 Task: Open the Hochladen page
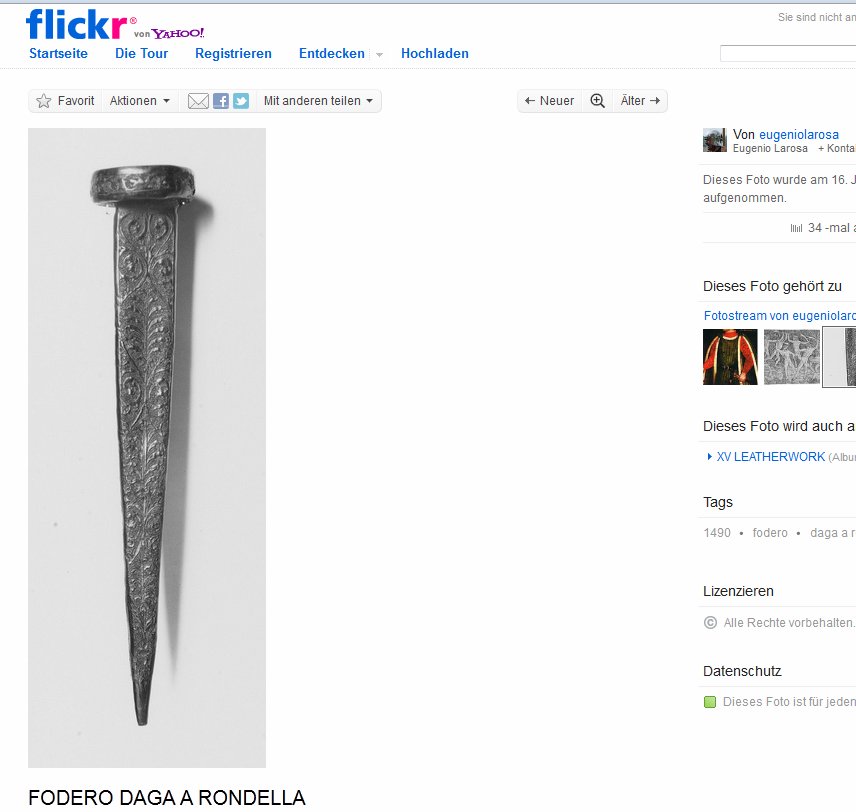(x=435, y=54)
